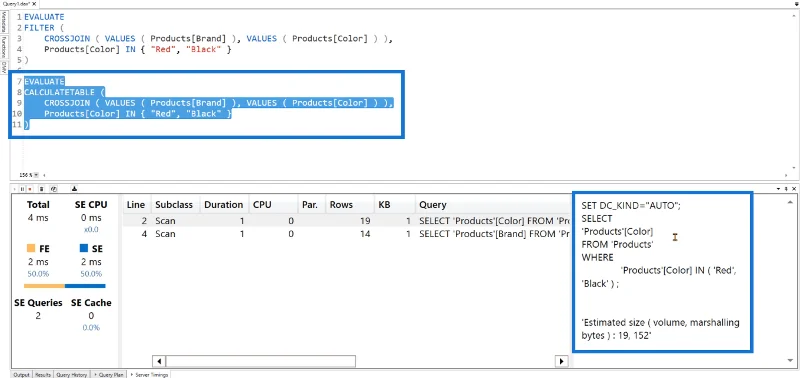Image resolution: width=800 pixels, height=378 pixels.
Task: Select the Line 4 Scan row
Action: (x=346, y=234)
